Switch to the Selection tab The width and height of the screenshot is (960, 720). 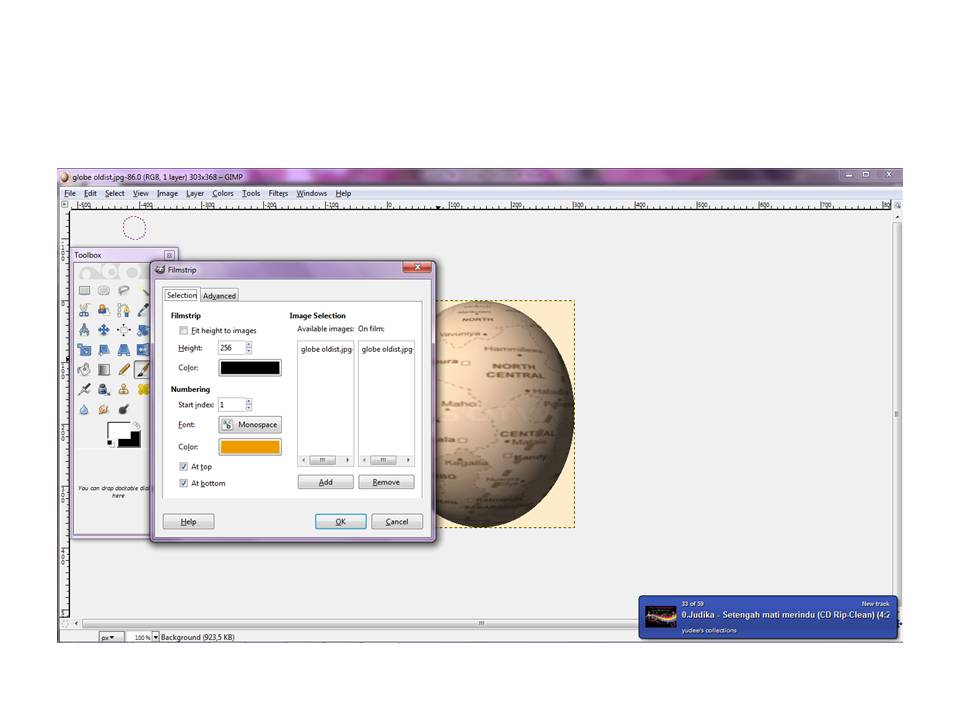[x=181, y=295]
